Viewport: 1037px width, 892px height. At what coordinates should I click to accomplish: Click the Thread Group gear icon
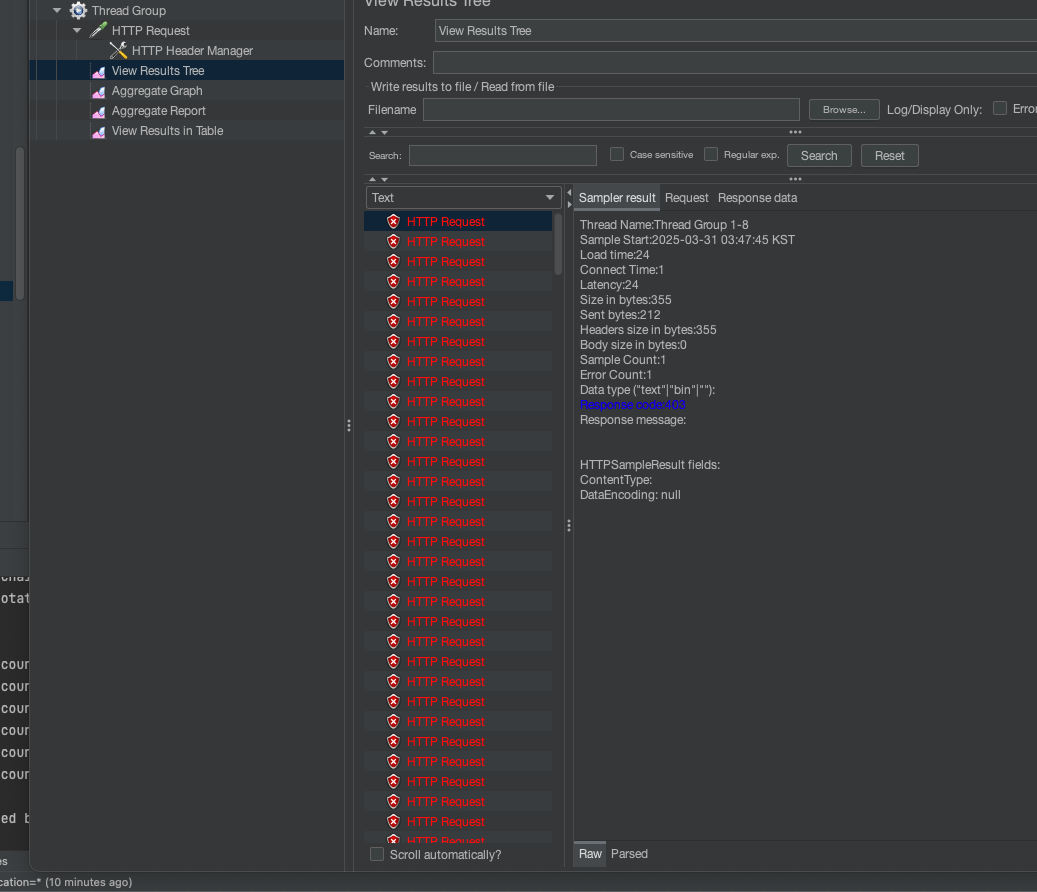tap(78, 11)
